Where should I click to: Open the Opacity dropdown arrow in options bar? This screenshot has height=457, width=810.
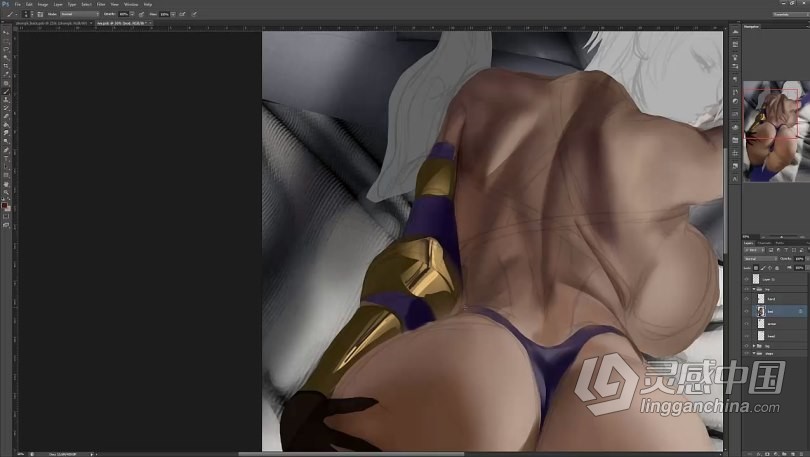pyautogui.click(x=132, y=14)
